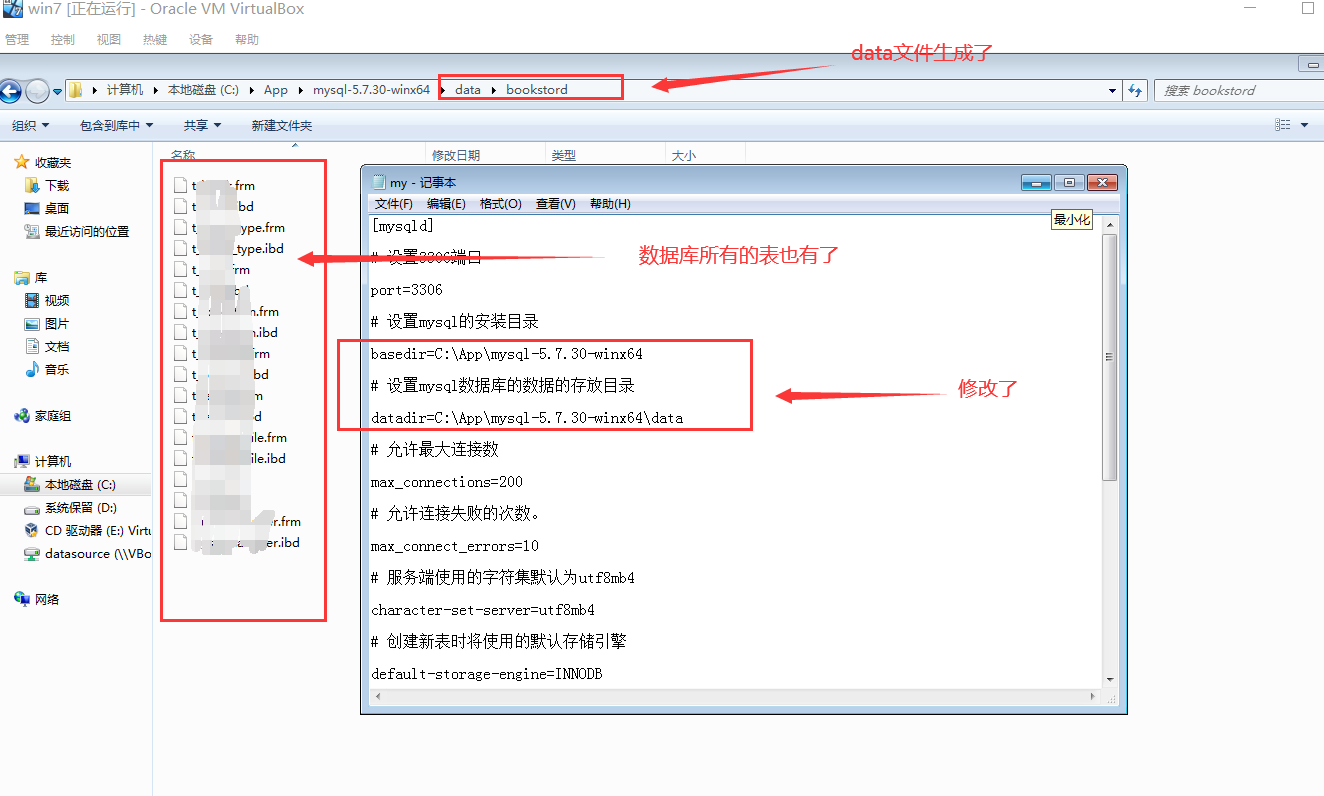Open 文档 library
The width and height of the screenshot is (1324, 796).
pos(57,346)
